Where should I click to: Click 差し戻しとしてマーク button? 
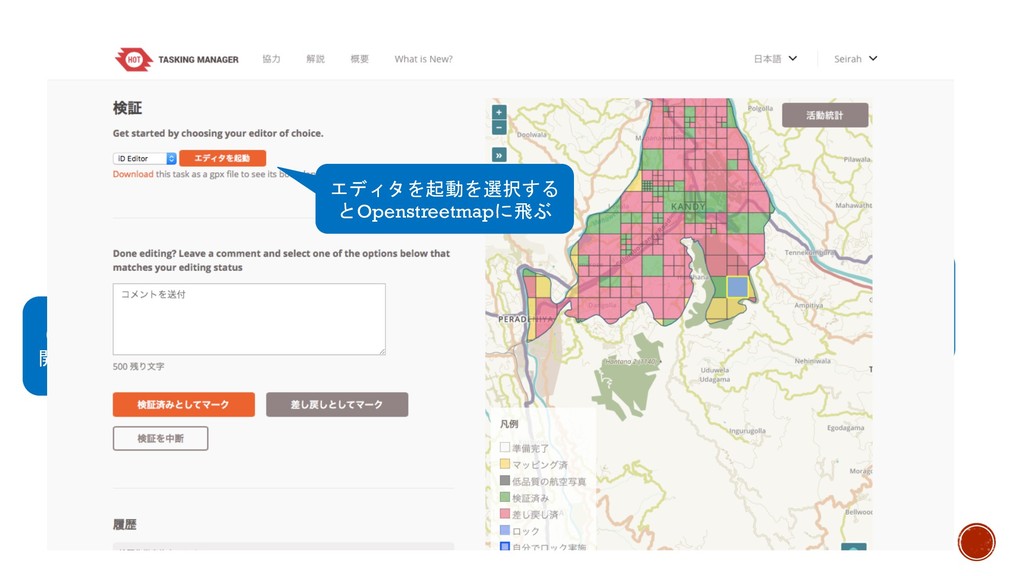337,404
